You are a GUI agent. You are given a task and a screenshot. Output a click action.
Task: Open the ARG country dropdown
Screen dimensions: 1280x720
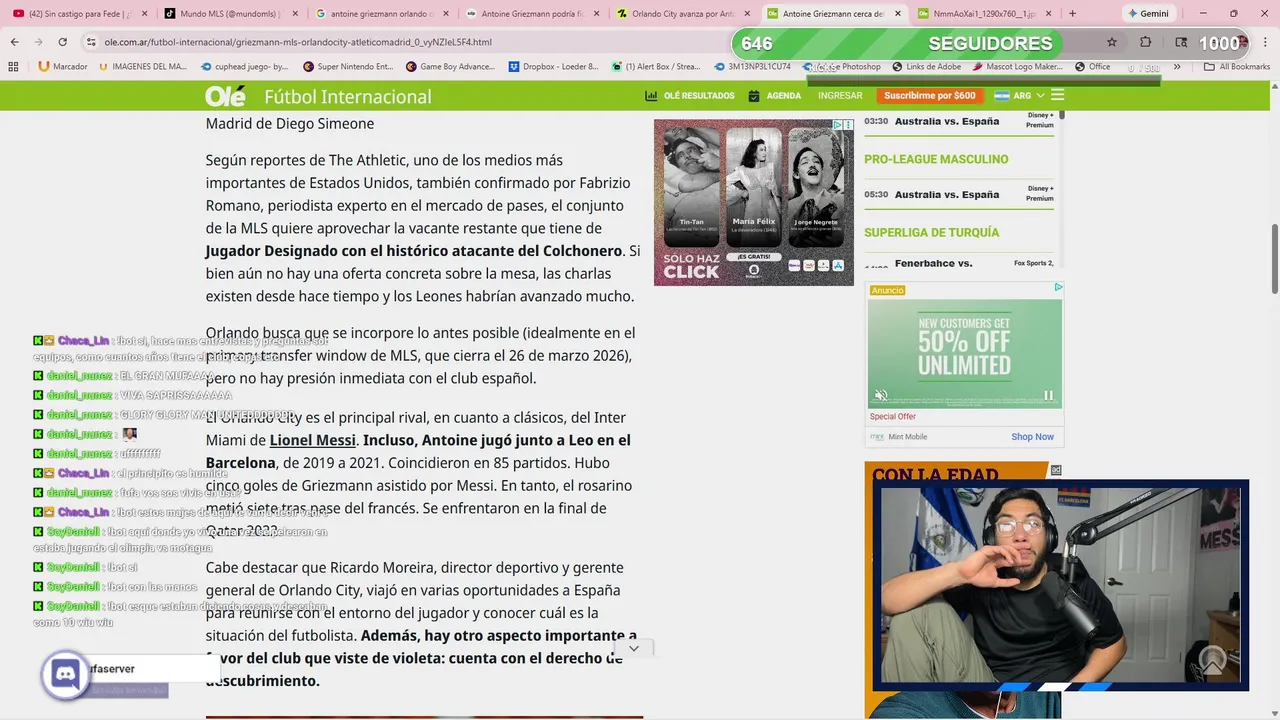coord(1019,96)
